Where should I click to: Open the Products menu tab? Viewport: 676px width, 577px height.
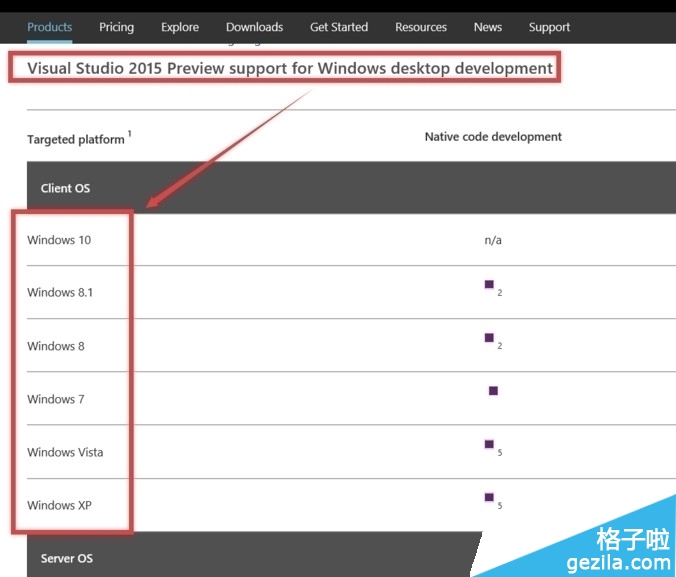[50, 27]
